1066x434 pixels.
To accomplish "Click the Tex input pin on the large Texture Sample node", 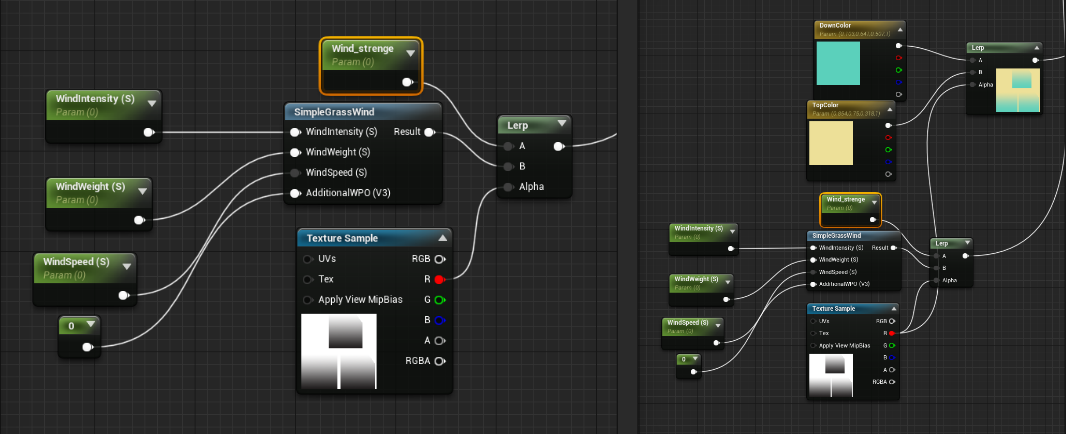I will 308,280.
